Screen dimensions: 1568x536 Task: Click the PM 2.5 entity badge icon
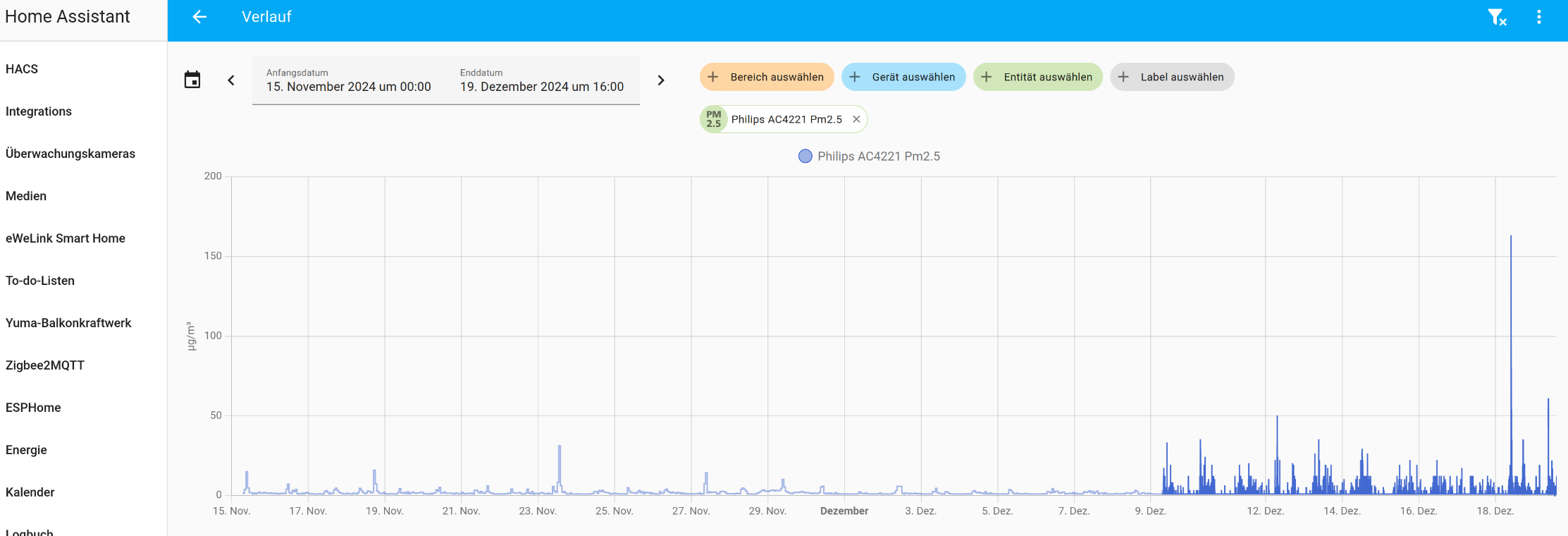pyautogui.click(x=714, y=119)
